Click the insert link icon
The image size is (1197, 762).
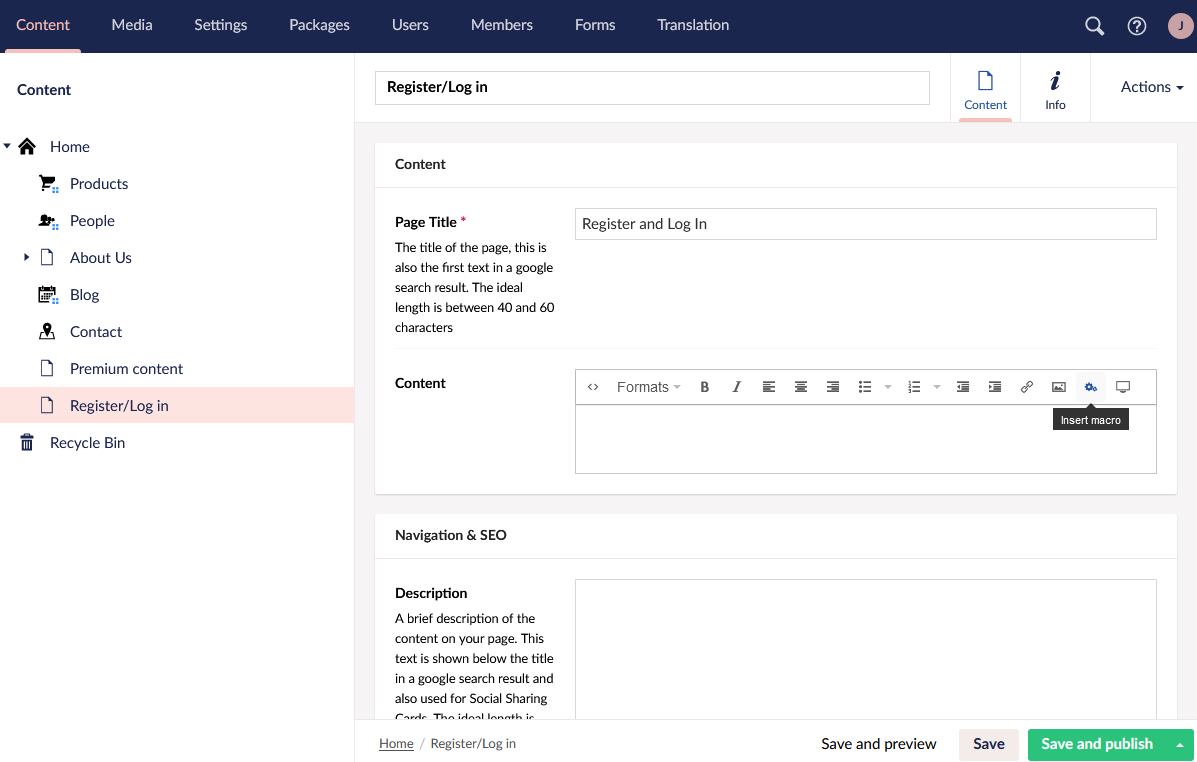tap(1027, 387)
